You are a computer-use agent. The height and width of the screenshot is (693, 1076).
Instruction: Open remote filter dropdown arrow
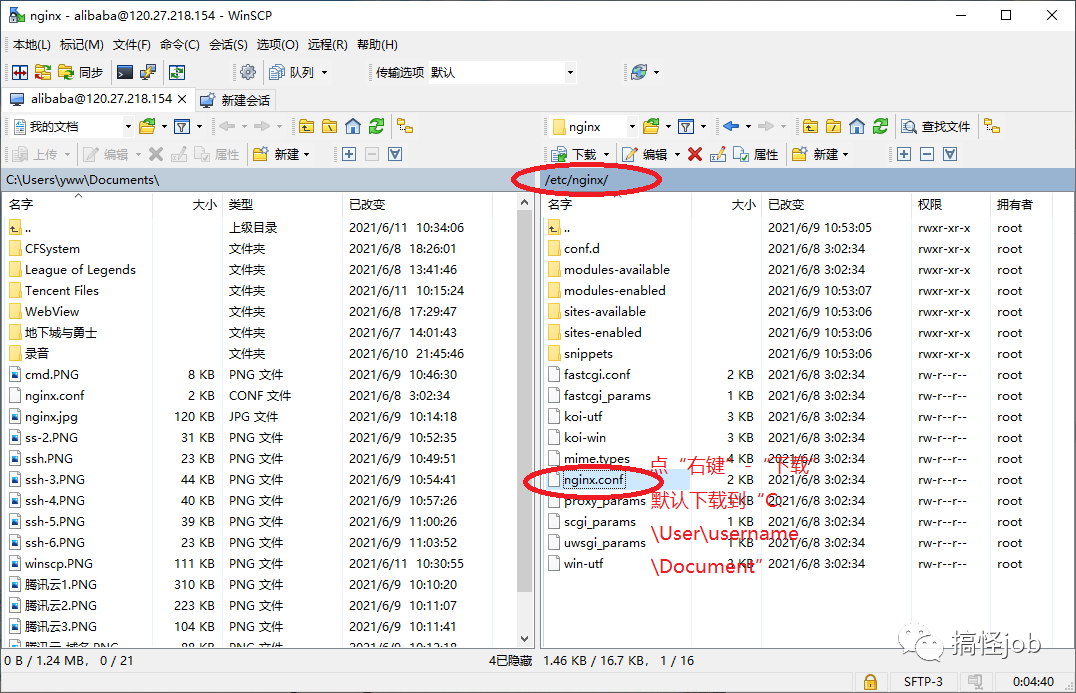703,126
